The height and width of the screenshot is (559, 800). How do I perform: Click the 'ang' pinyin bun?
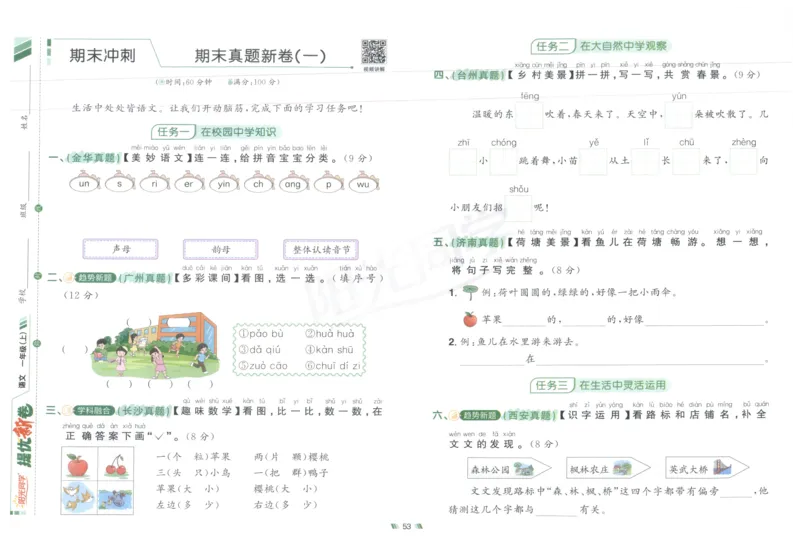pos(293,183)
